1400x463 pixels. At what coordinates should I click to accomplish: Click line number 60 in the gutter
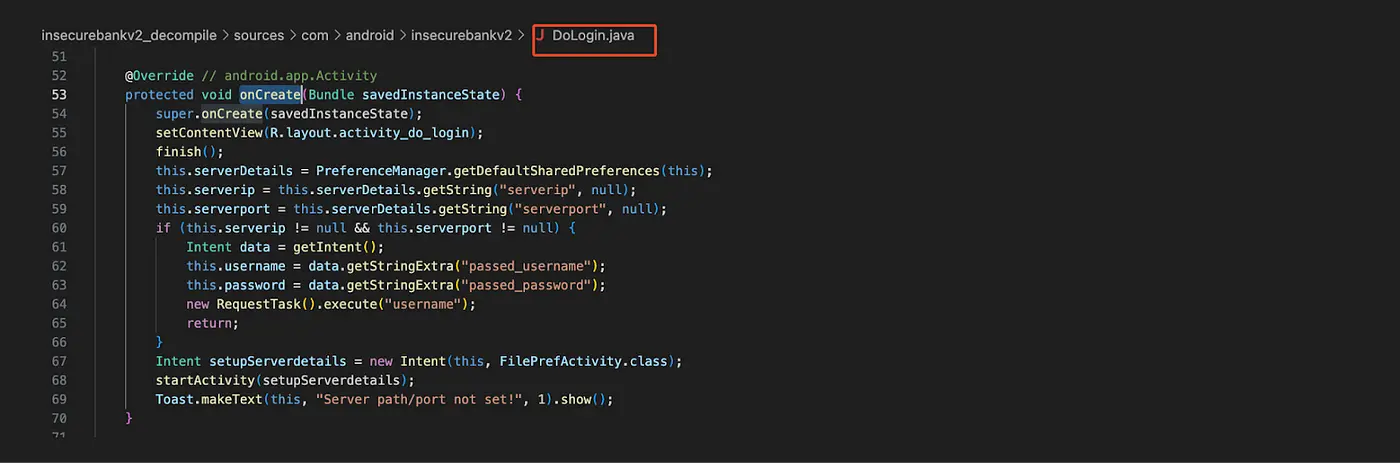point(58,228)
